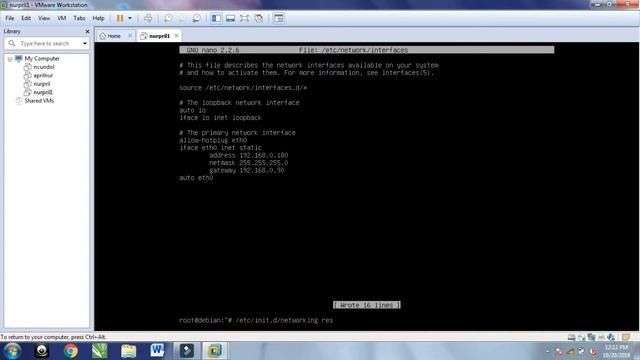The height and width of the screenshot is (360, 640).
Task: Open the snapshot manager icon
Action: click(196, 18)
